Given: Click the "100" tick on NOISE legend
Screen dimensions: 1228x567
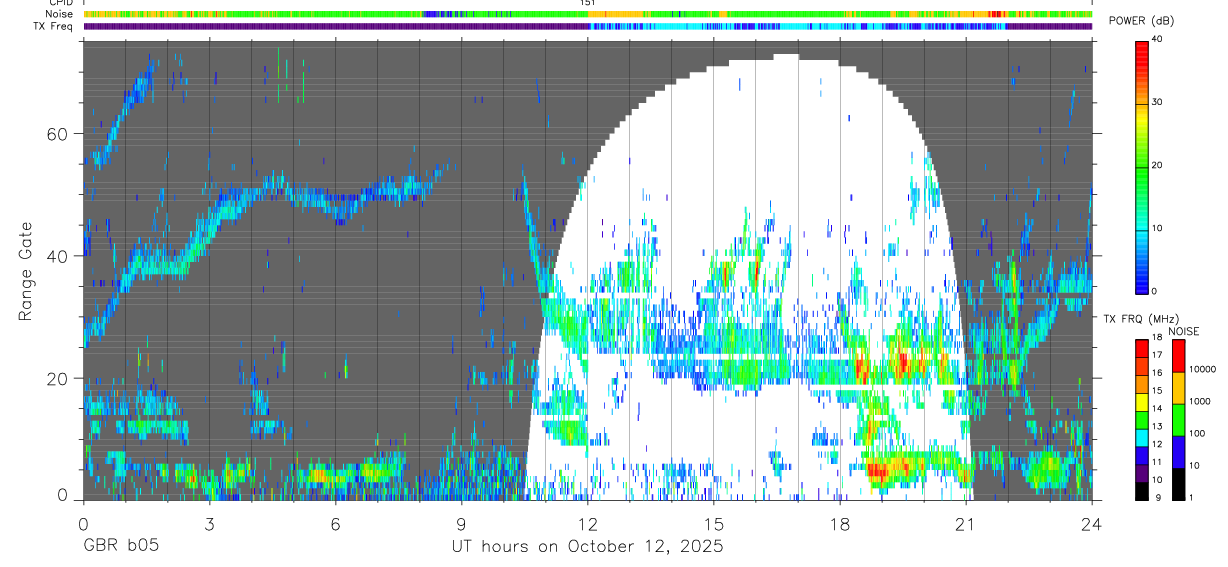Looking at the screenshot, I should pyautogui.click(x=1196, y=434).
